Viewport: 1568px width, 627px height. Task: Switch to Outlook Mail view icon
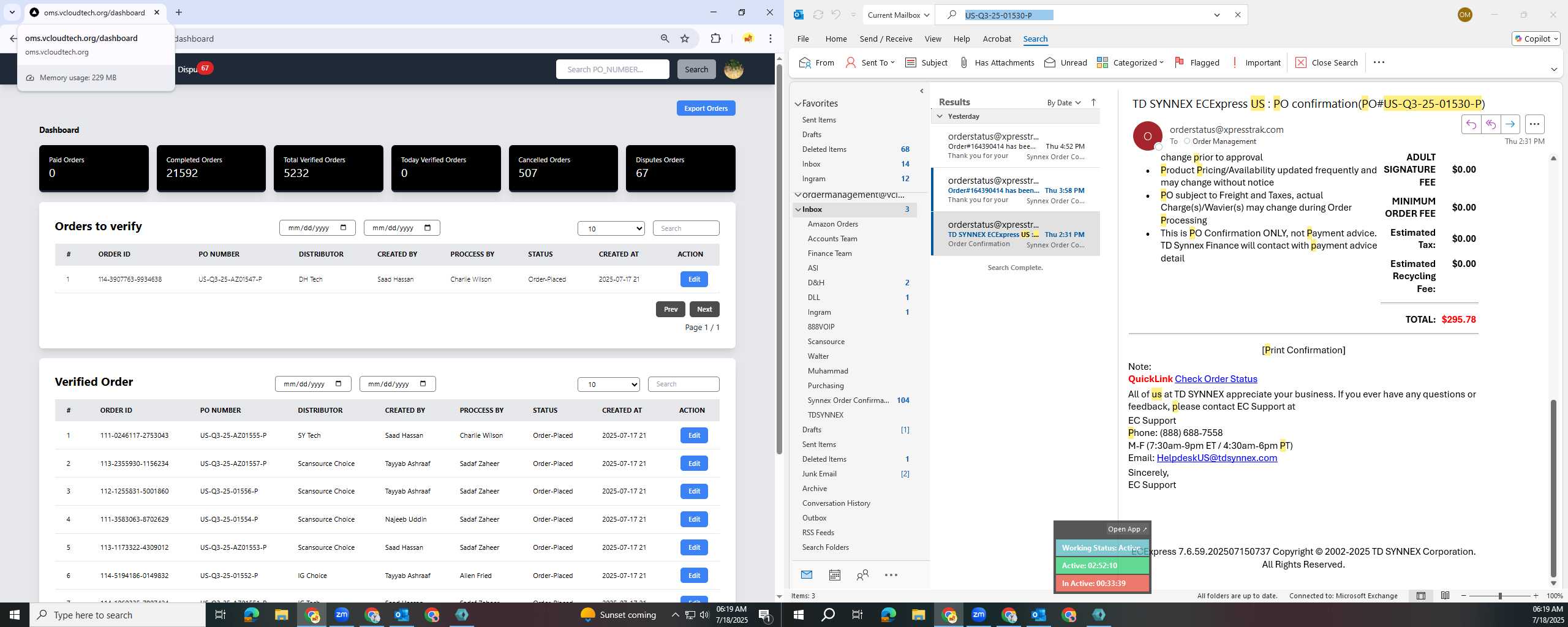tap(807, 575)
